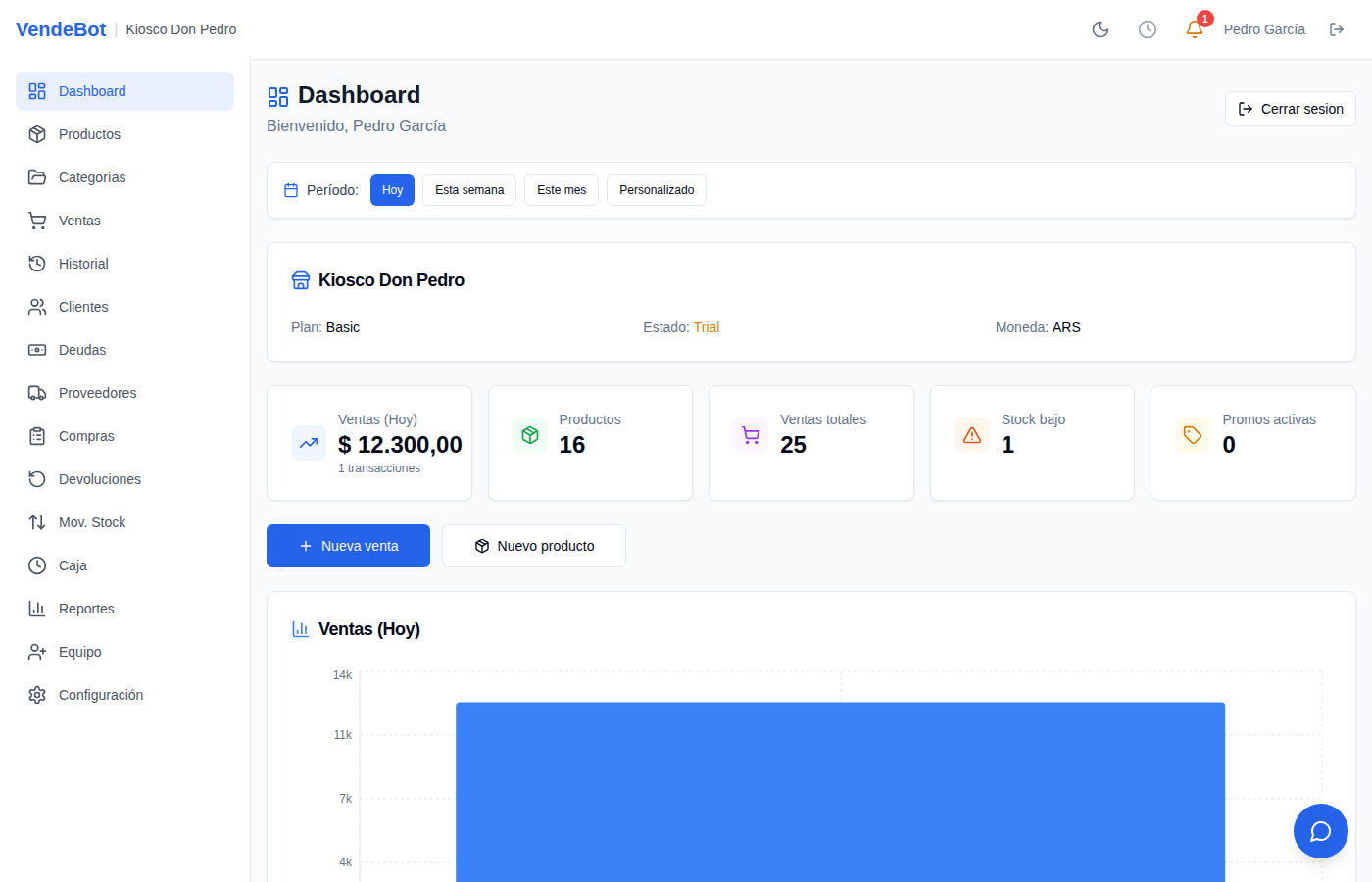Click the Equipo add-user icon

pos(37,652)
